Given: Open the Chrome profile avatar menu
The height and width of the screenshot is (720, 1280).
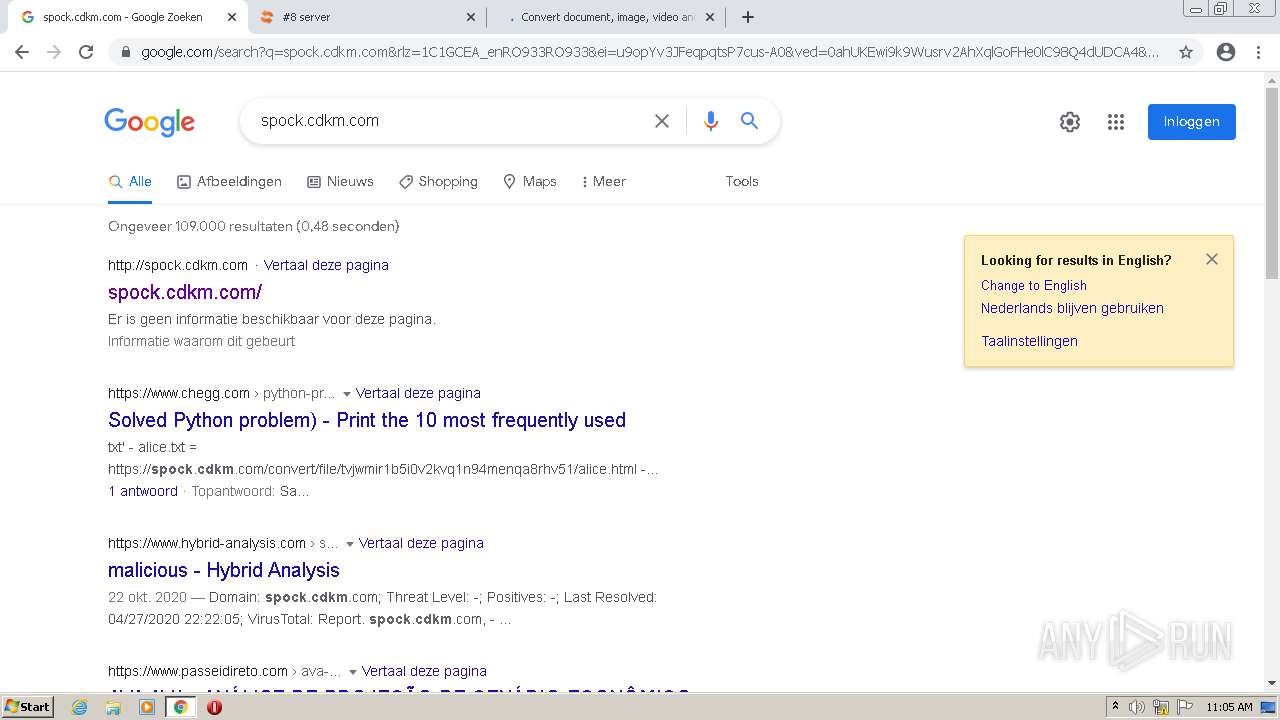Looking at the screenshot, I should 1226,52.
